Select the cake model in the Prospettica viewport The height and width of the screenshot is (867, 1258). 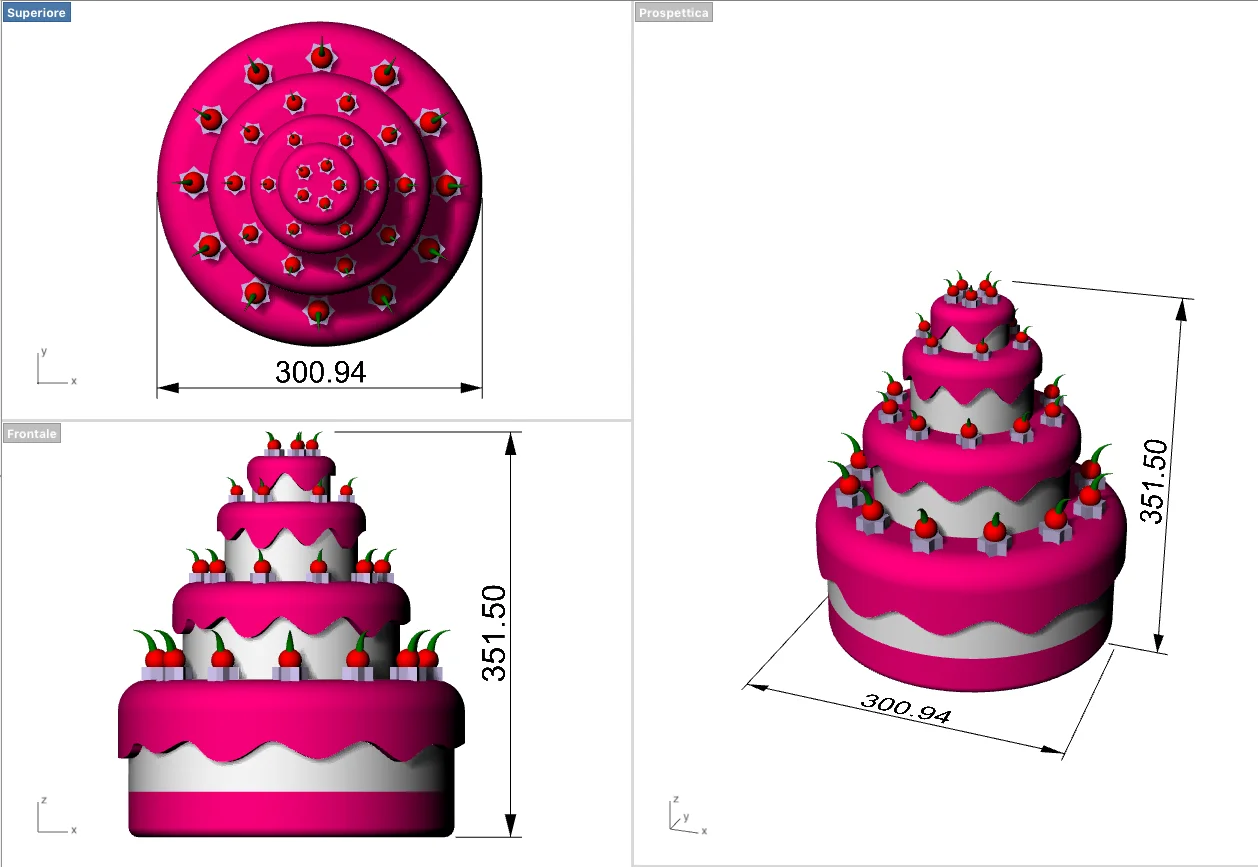[971, 481]
